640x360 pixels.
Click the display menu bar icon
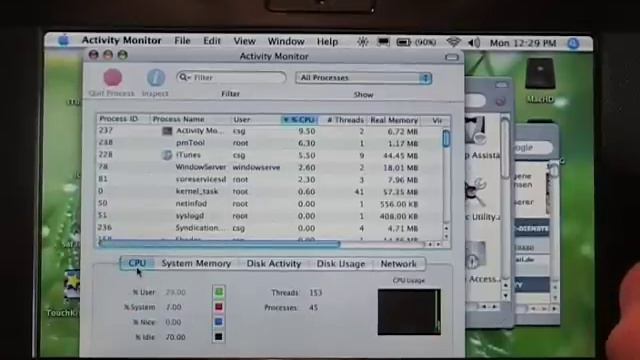tap(383, 42)
